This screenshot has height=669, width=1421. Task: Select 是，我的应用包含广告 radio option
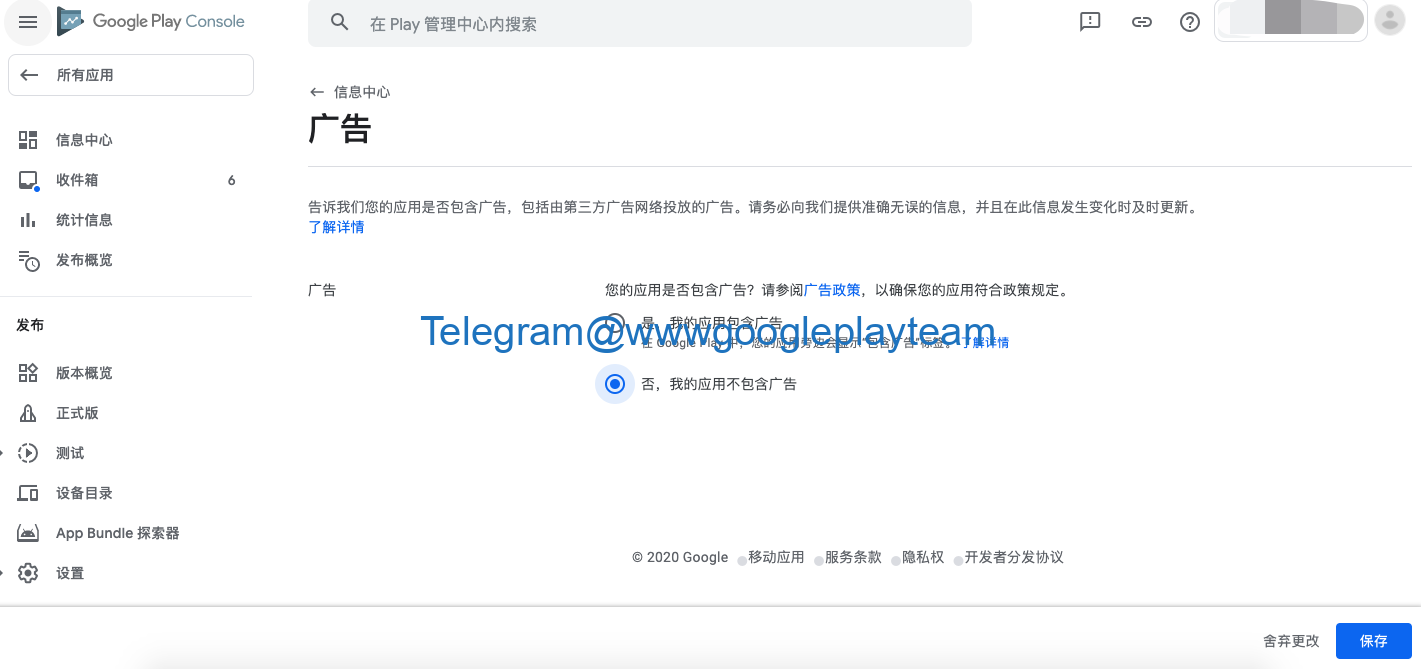[x=615, y=323]
